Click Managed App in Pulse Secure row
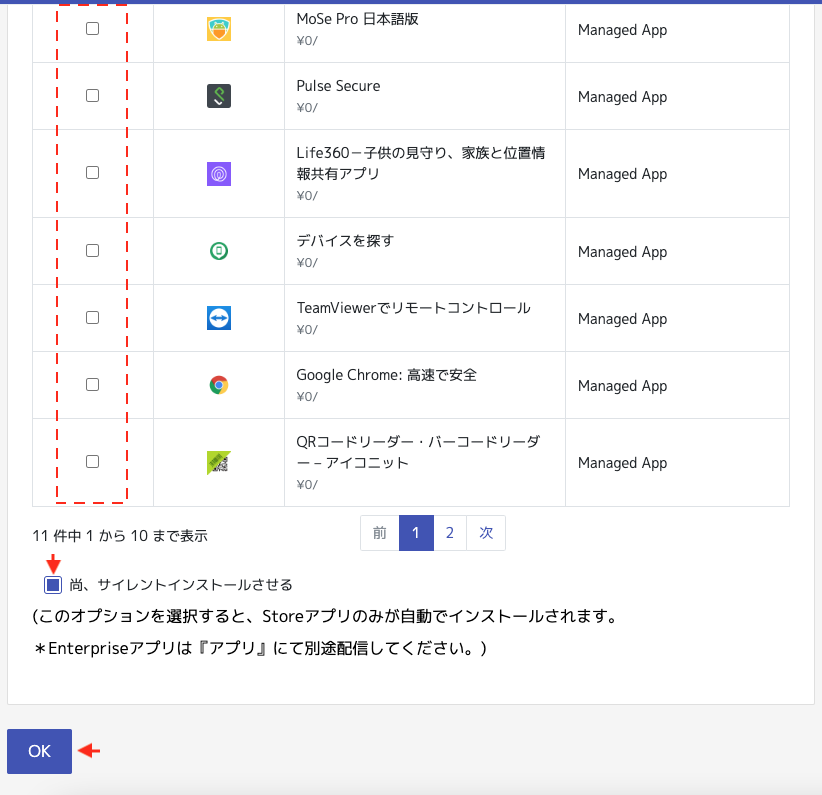 click(622, 98)
